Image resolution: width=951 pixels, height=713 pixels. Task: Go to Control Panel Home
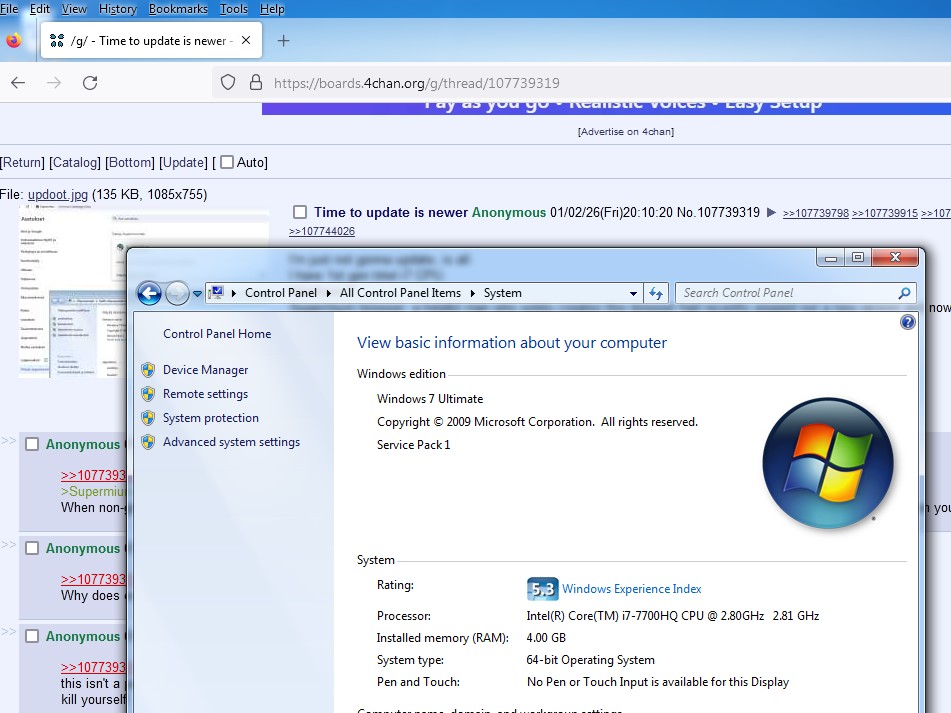coord(217,333)
